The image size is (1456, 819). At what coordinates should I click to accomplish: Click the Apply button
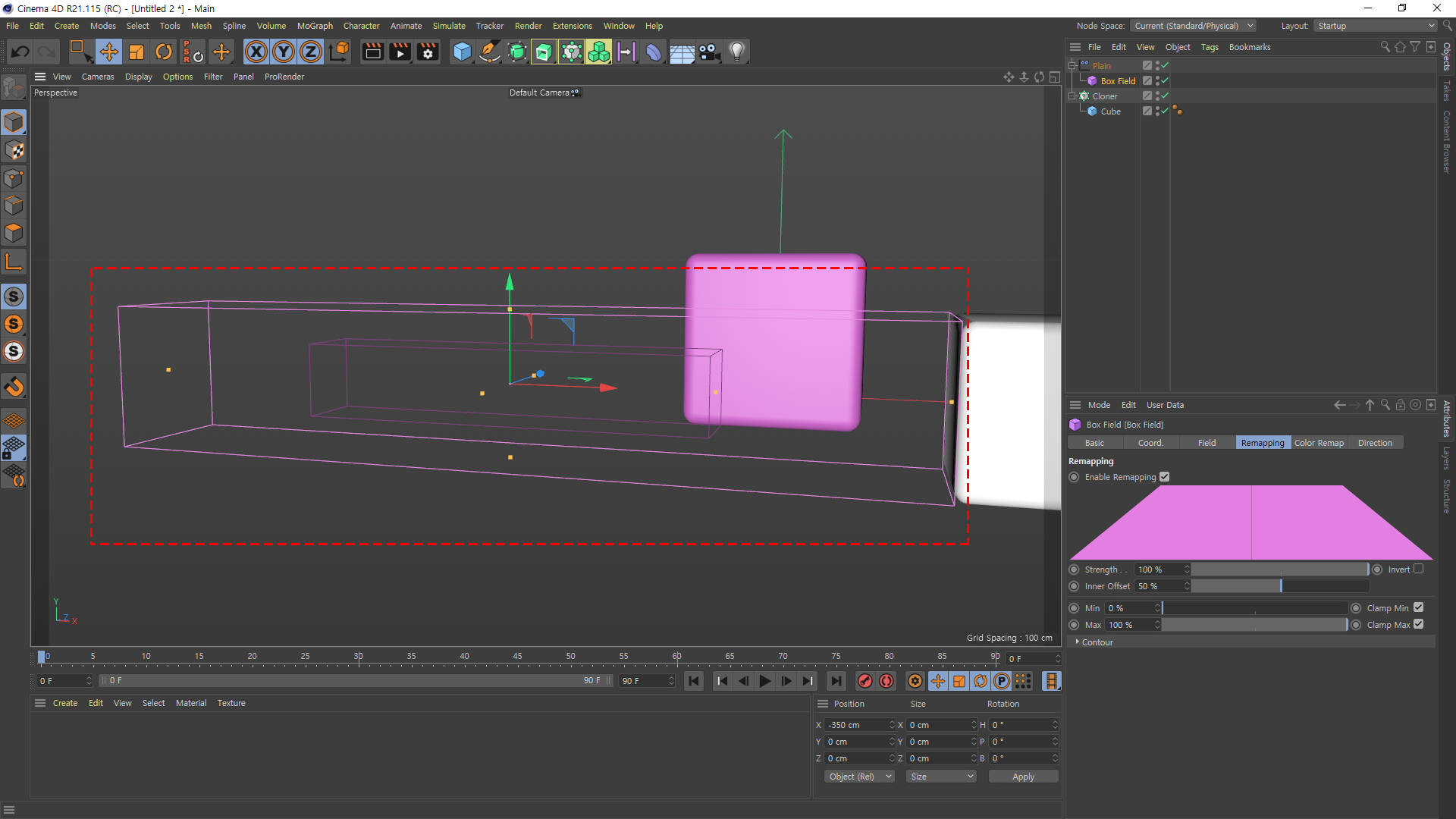(x=1023, y=777)
